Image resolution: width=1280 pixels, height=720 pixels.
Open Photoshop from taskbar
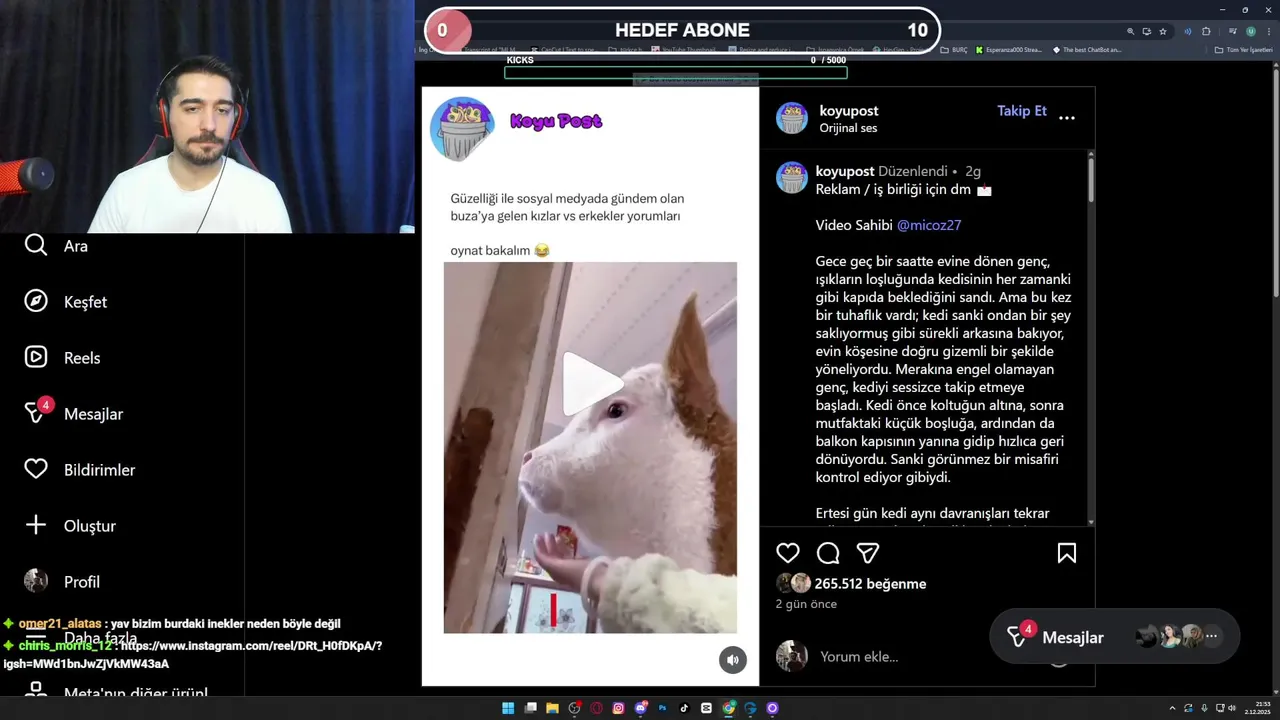pos(662,708)
